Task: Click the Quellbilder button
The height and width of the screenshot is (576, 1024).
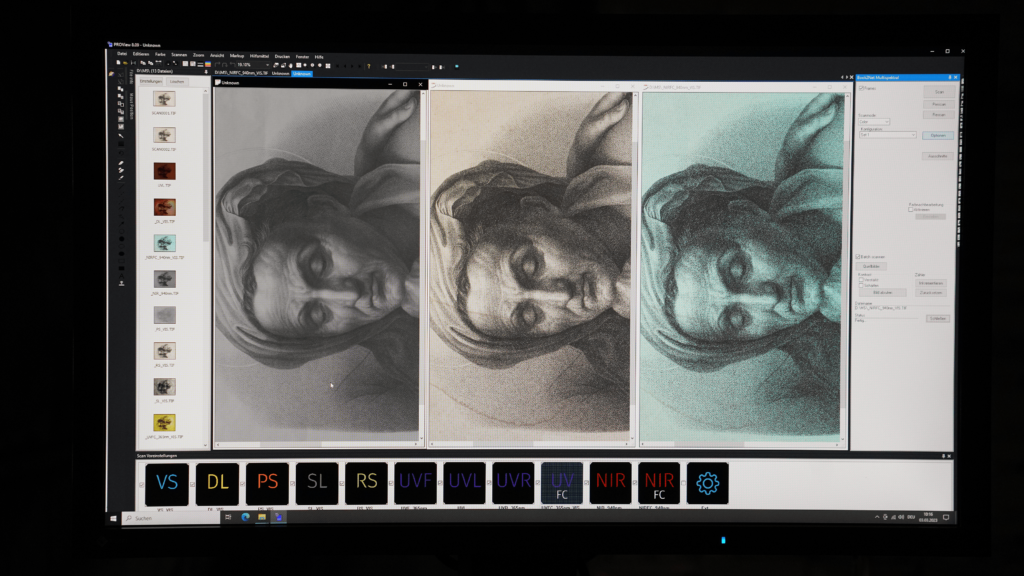Action: [x=871, y=266]
